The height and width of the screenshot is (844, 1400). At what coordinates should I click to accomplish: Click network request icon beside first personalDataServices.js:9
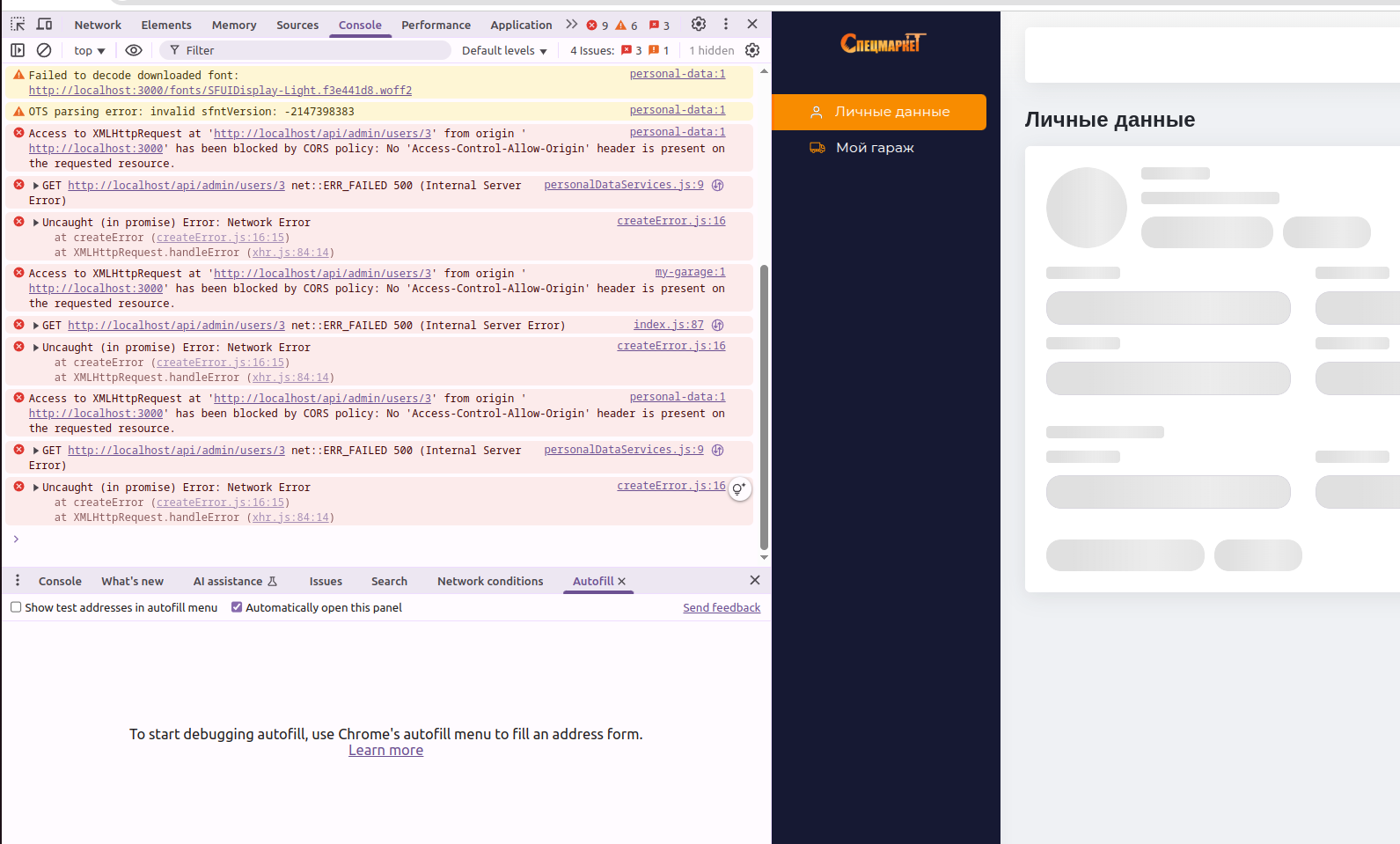(718, 185)
